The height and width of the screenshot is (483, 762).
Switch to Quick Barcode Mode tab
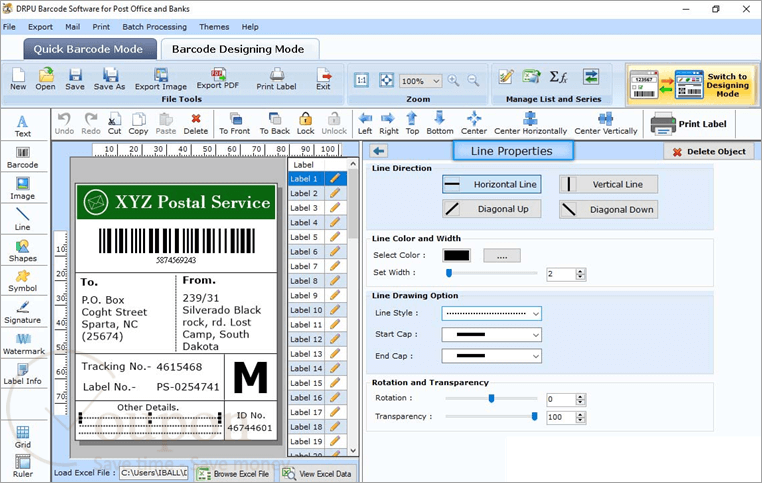(88, 49)
